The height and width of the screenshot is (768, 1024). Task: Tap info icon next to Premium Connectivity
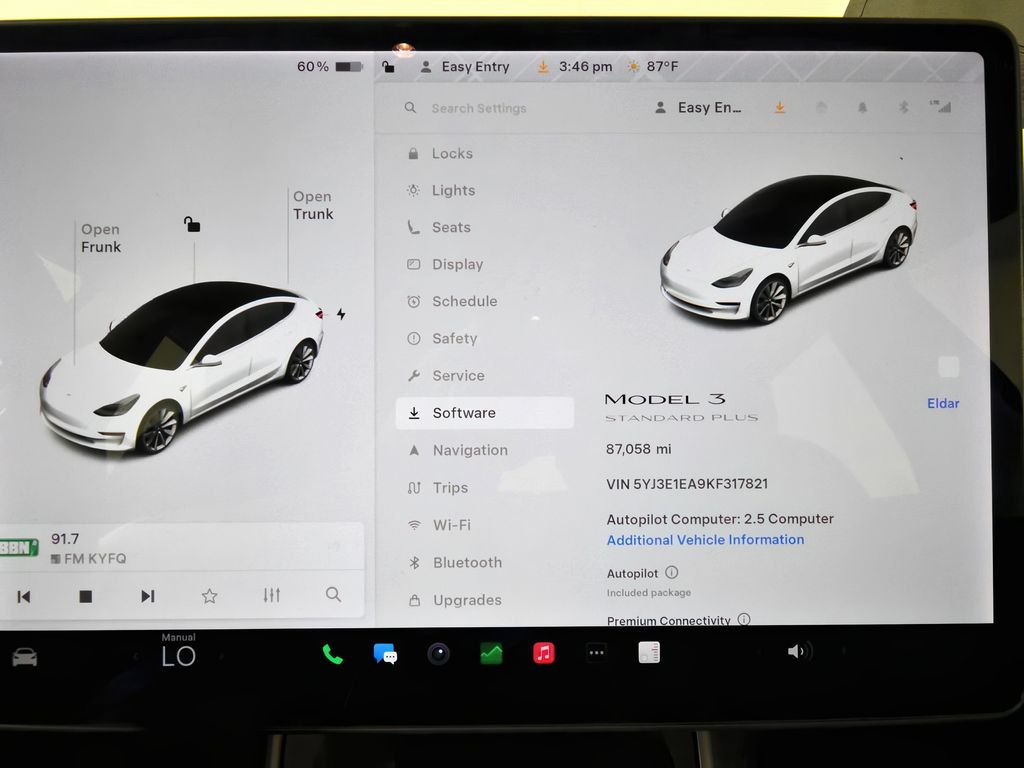(x=744, y=619)
